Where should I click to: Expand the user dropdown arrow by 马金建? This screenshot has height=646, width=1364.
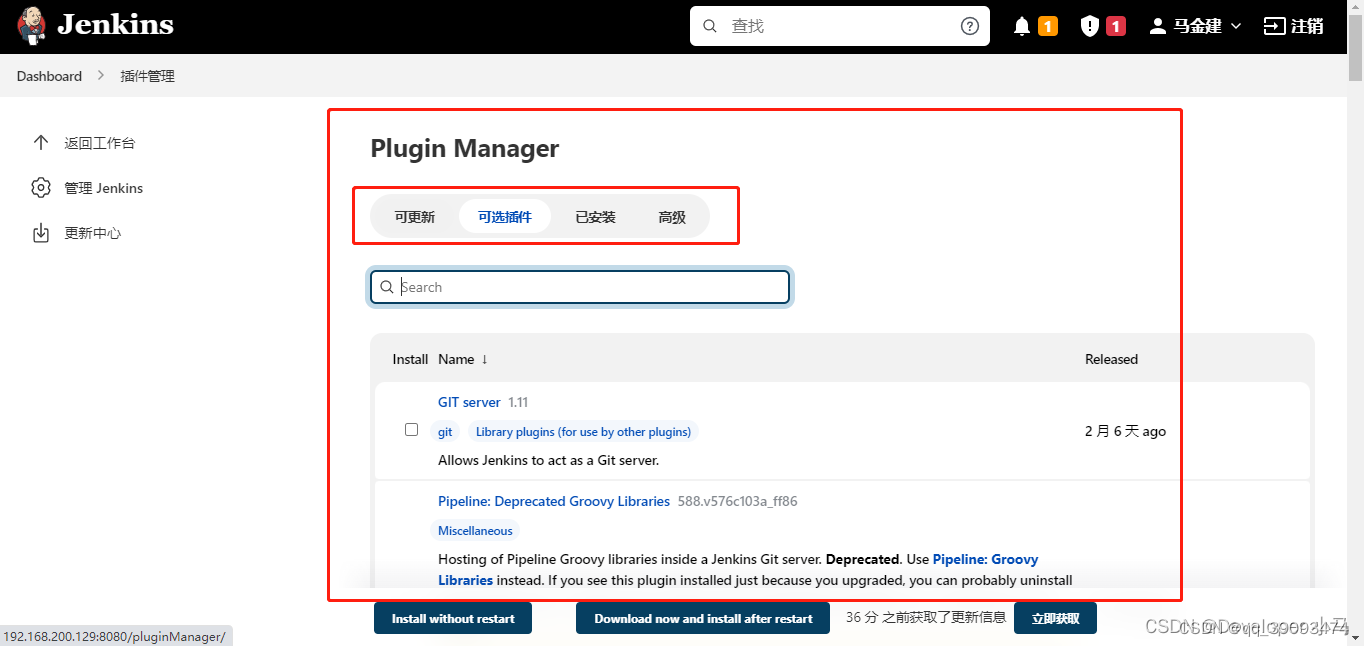pos(1236,26)
